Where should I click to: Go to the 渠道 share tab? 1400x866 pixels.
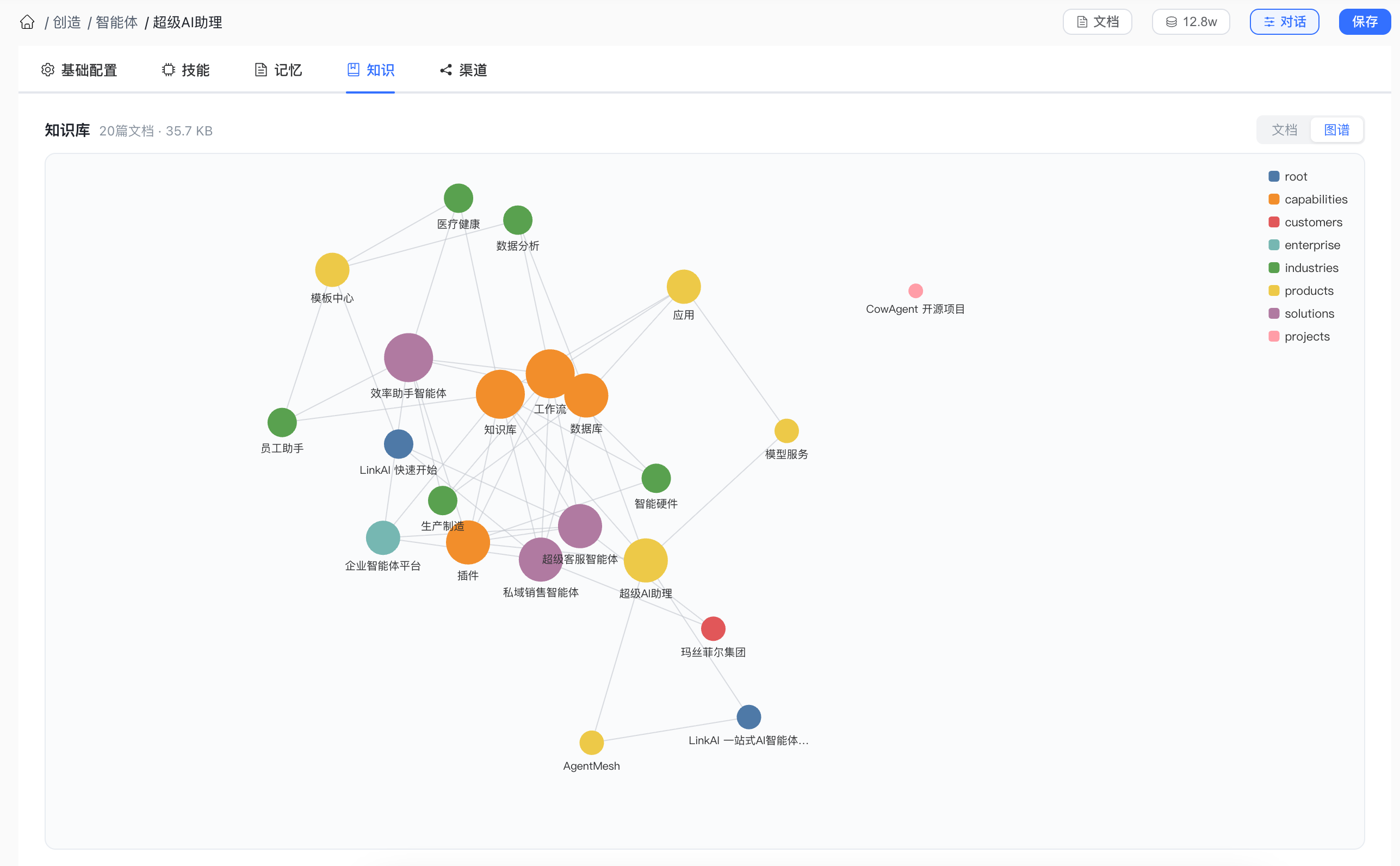point(463,70)
